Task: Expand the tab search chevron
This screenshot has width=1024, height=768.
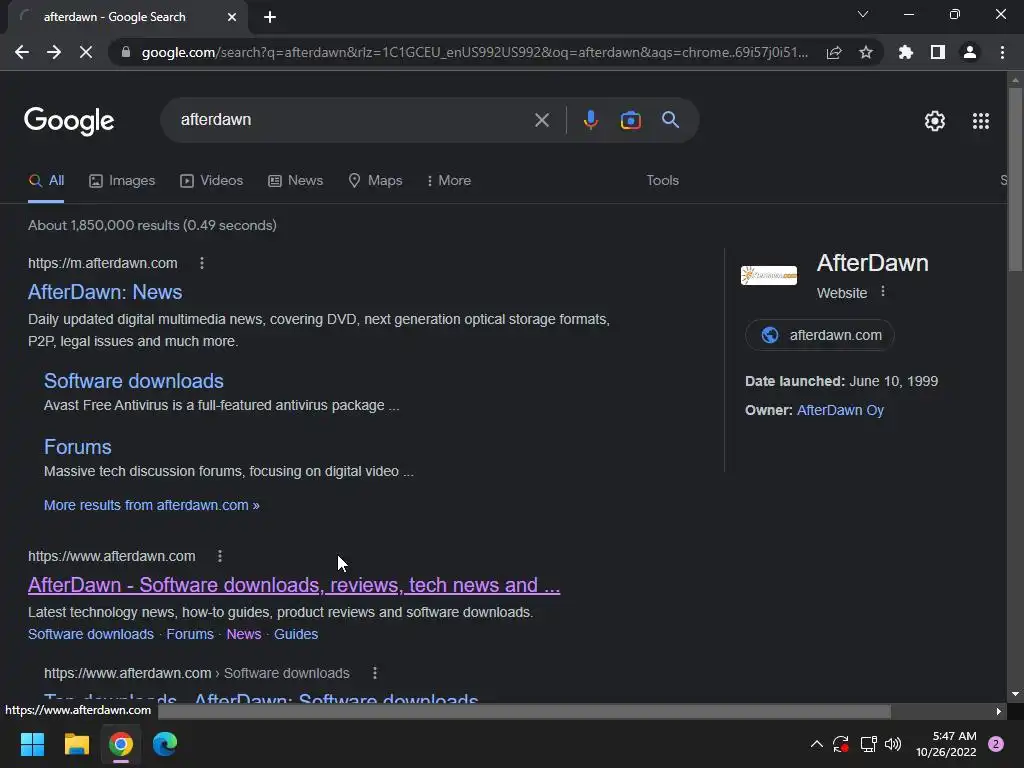Action: coord(863,14)
